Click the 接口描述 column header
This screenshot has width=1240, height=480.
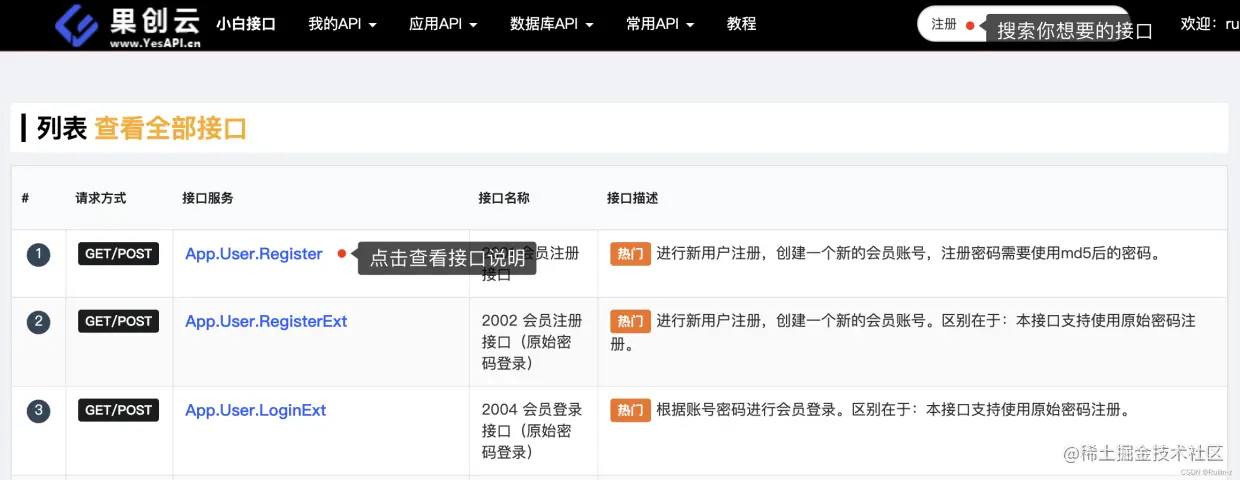[632, 198]
